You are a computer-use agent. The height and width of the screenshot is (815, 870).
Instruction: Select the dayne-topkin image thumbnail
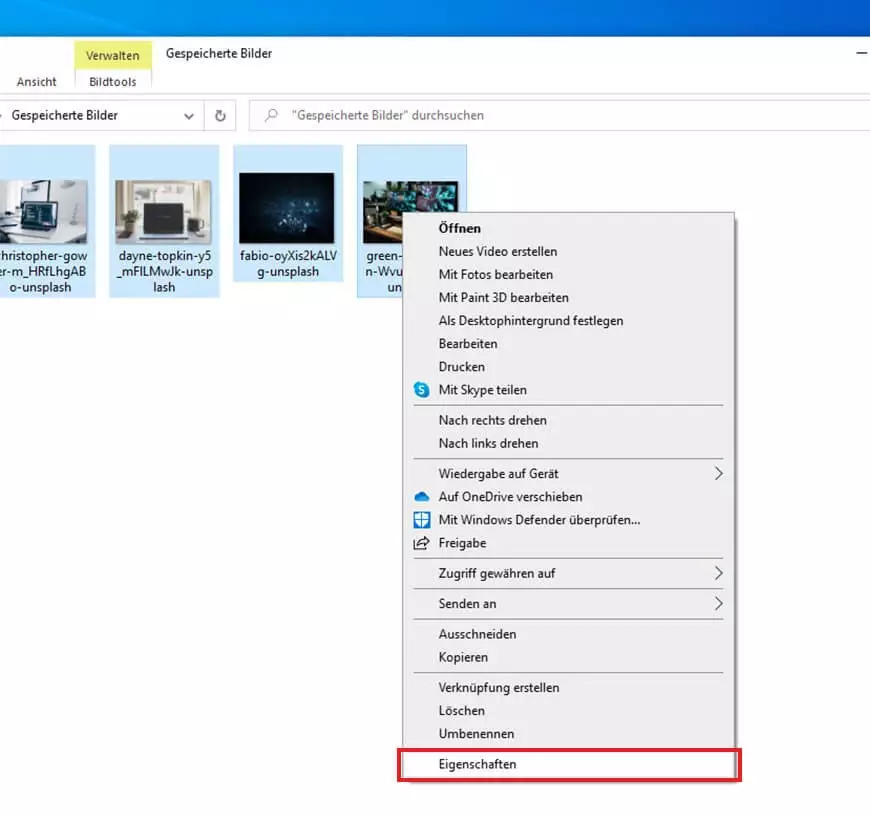pyautogui.click(x=163, y=212)
